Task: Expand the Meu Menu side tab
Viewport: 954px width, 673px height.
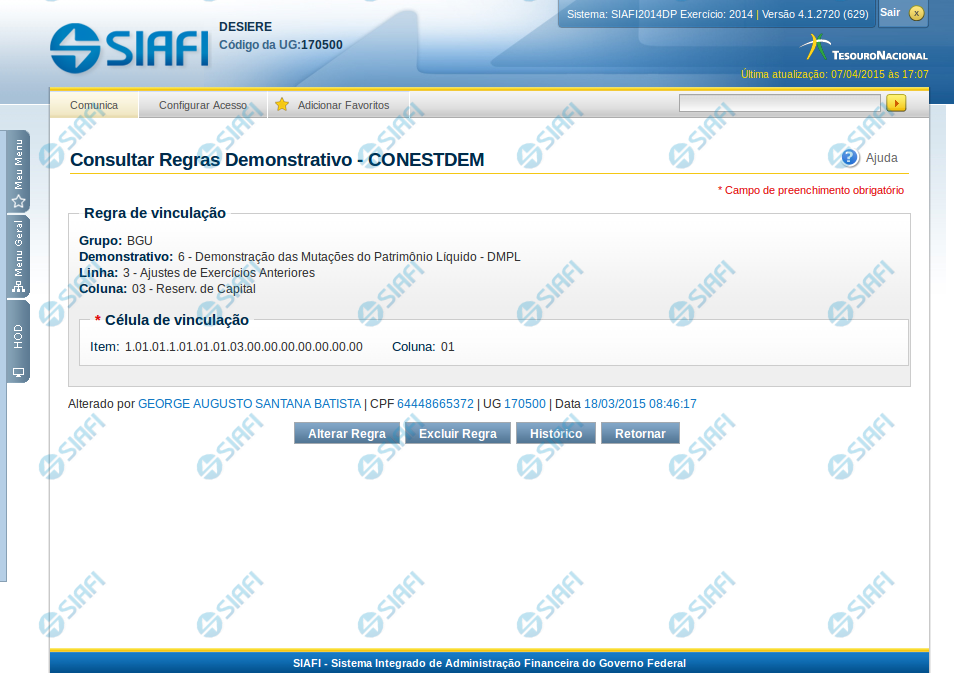Action: point(18,172)
